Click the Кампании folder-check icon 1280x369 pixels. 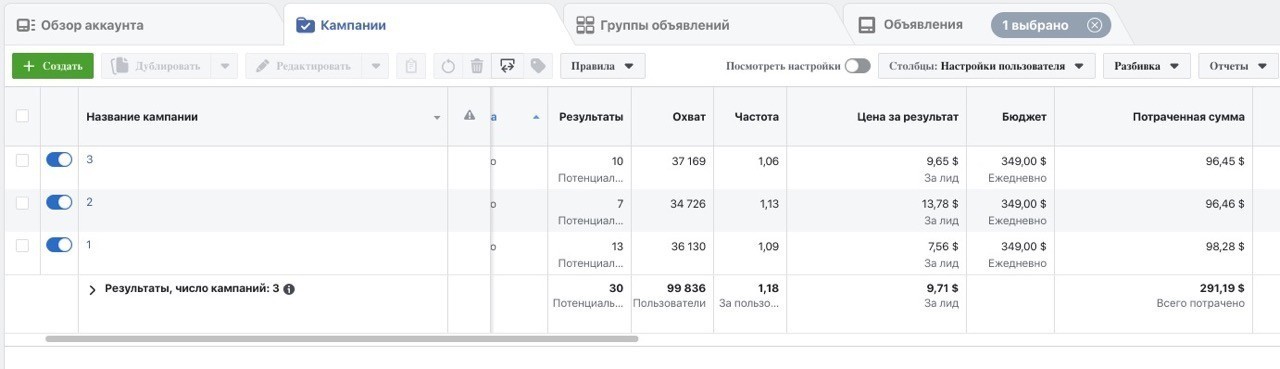306,25
